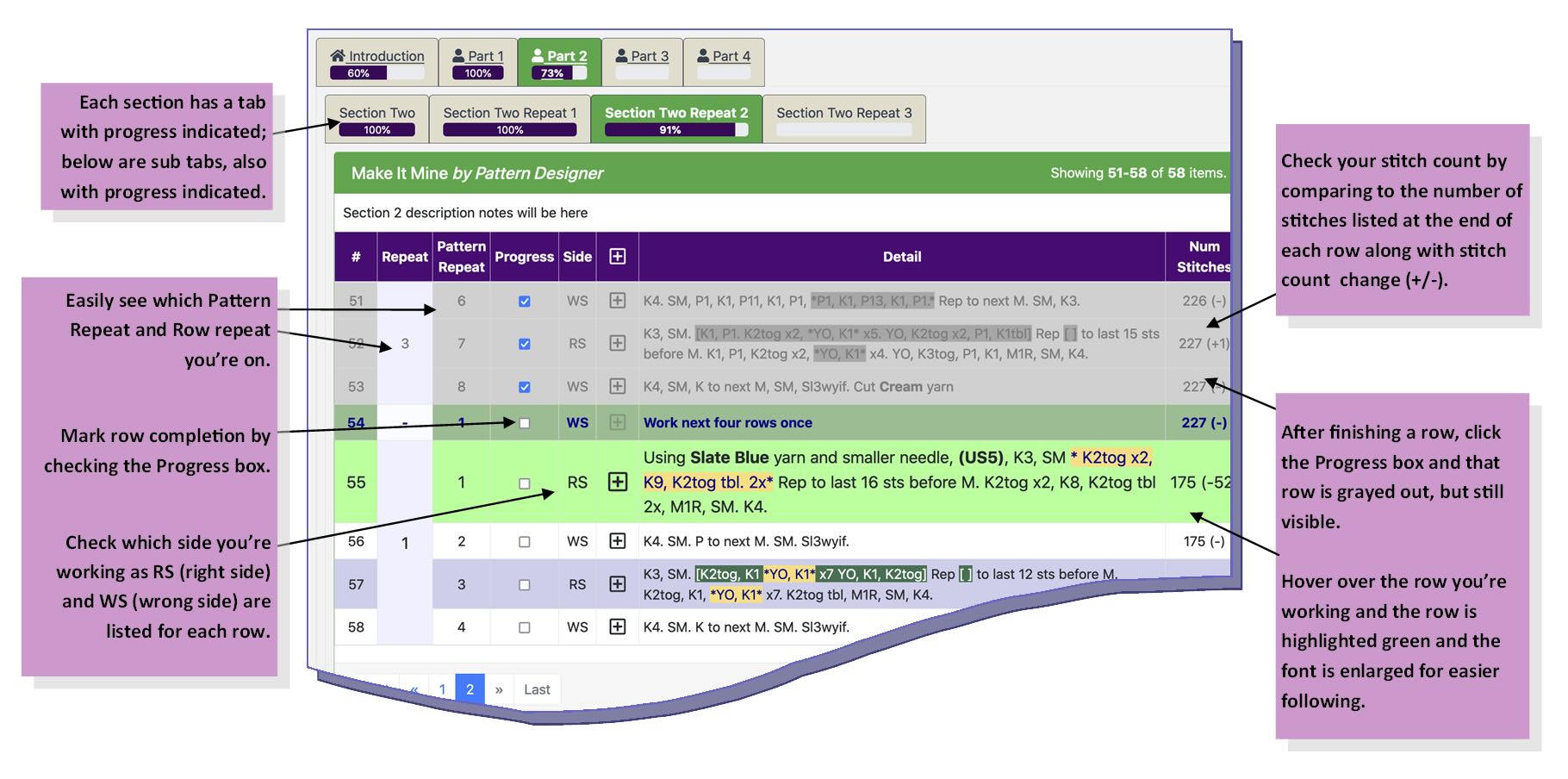Check Progress box for row 55
Screen dimensions: 1568x779
coord(525,483)
